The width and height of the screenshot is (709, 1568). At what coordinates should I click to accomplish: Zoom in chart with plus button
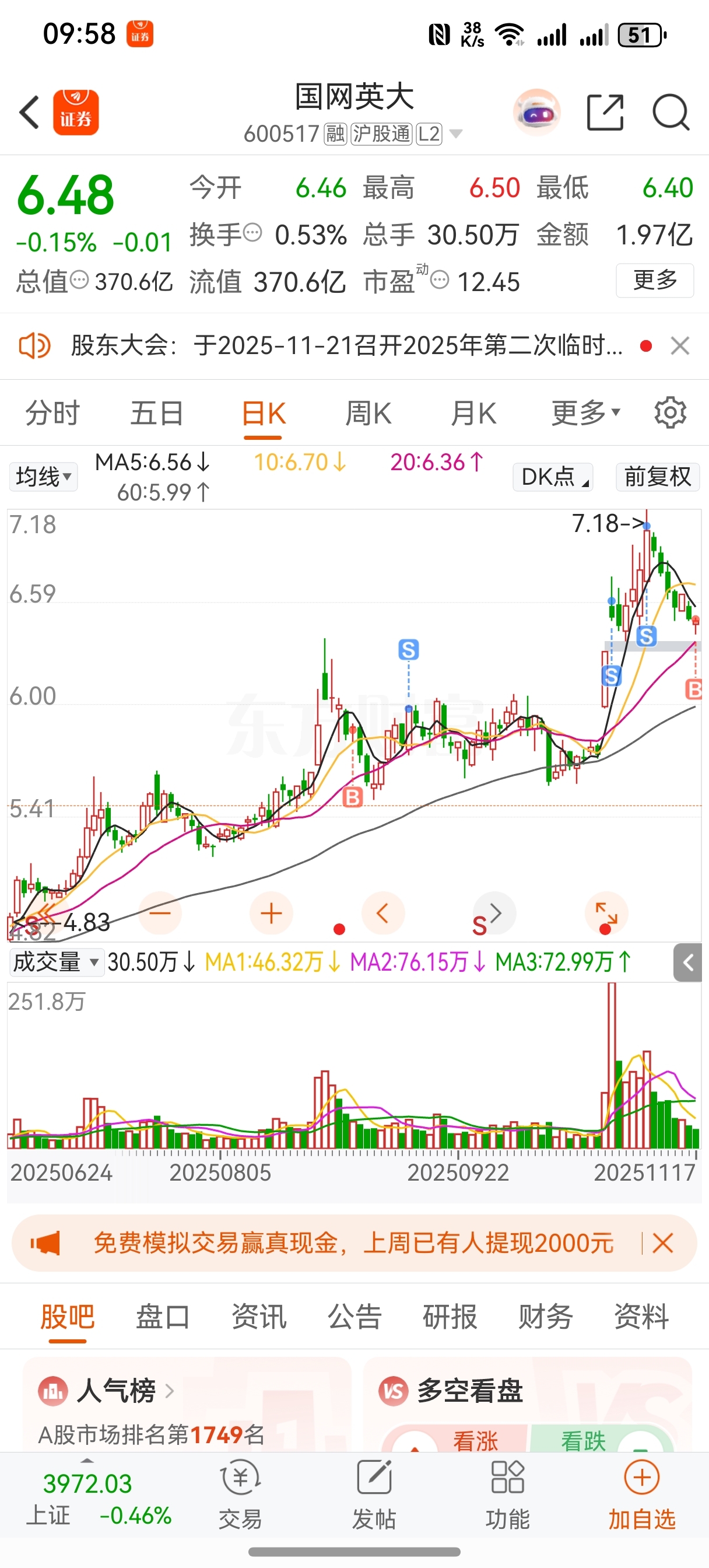[x=272, y=913]
